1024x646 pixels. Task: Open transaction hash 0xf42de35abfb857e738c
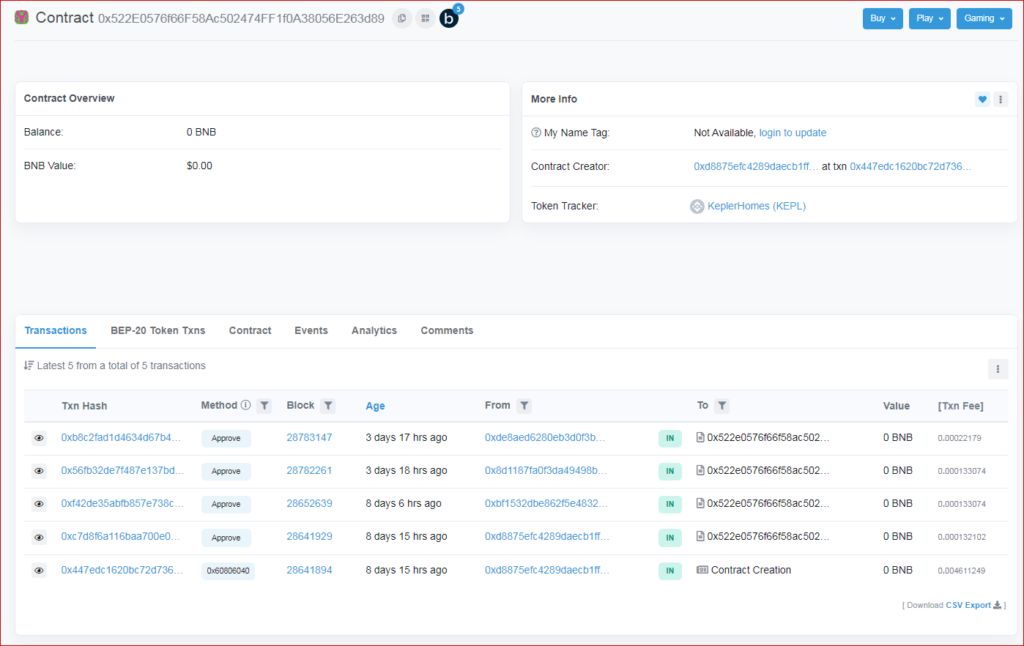click(x=122, y=504)
